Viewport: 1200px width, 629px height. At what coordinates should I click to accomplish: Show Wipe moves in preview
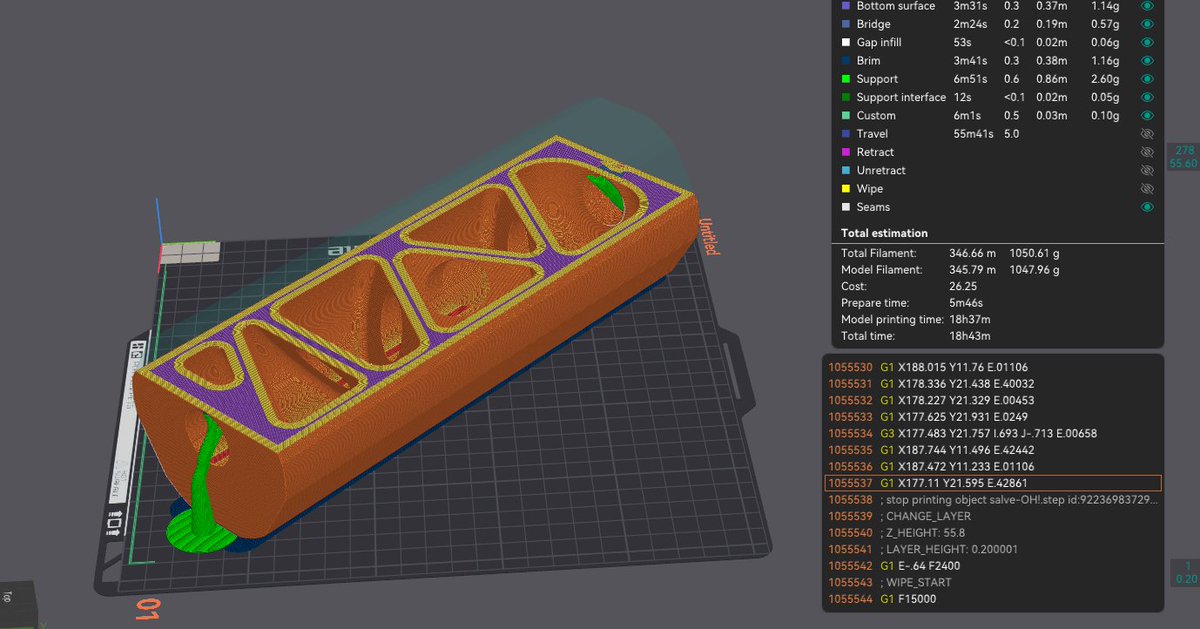(x=1147, y=188)
